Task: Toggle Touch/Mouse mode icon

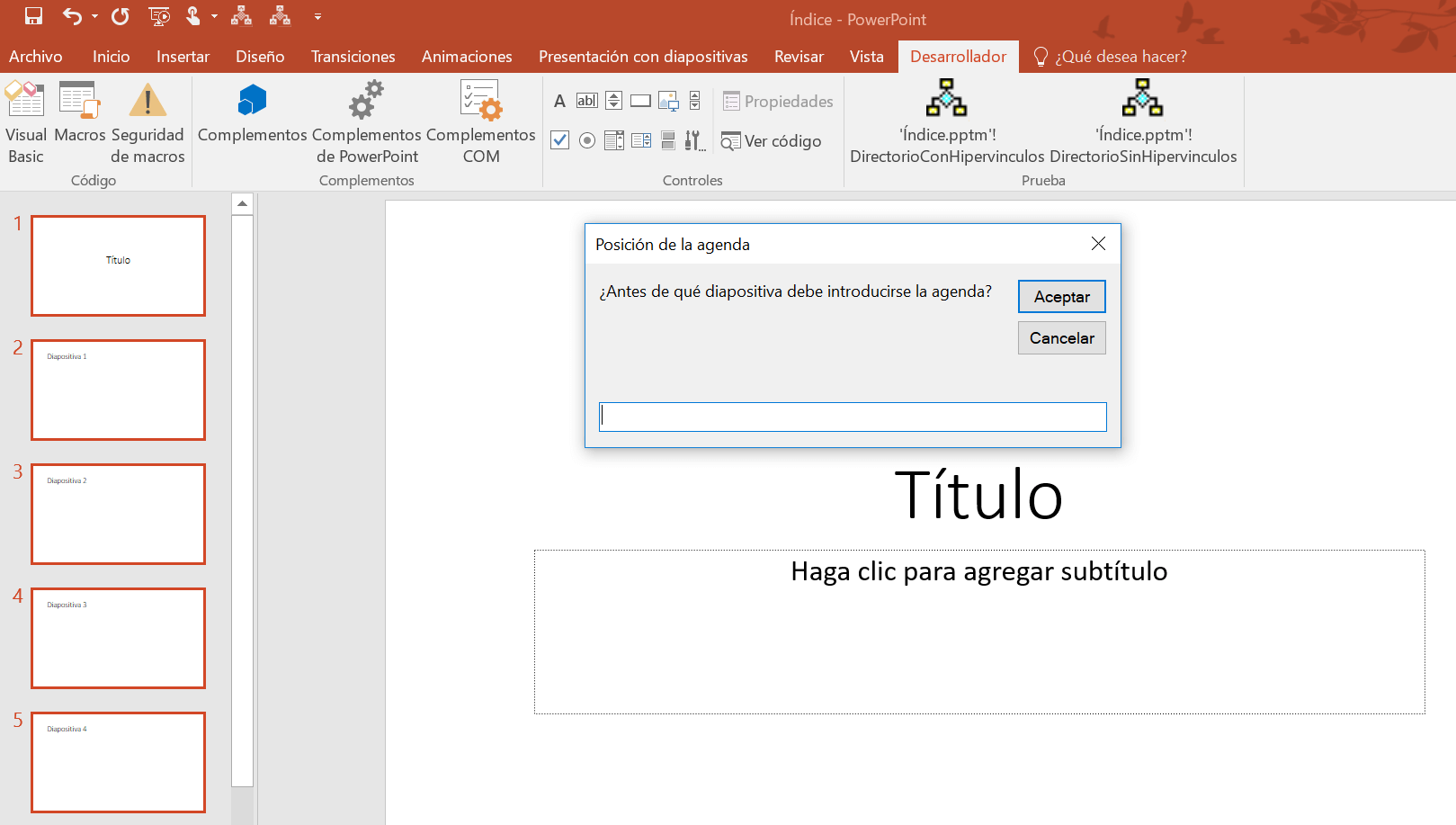Action: coord(192,16)
